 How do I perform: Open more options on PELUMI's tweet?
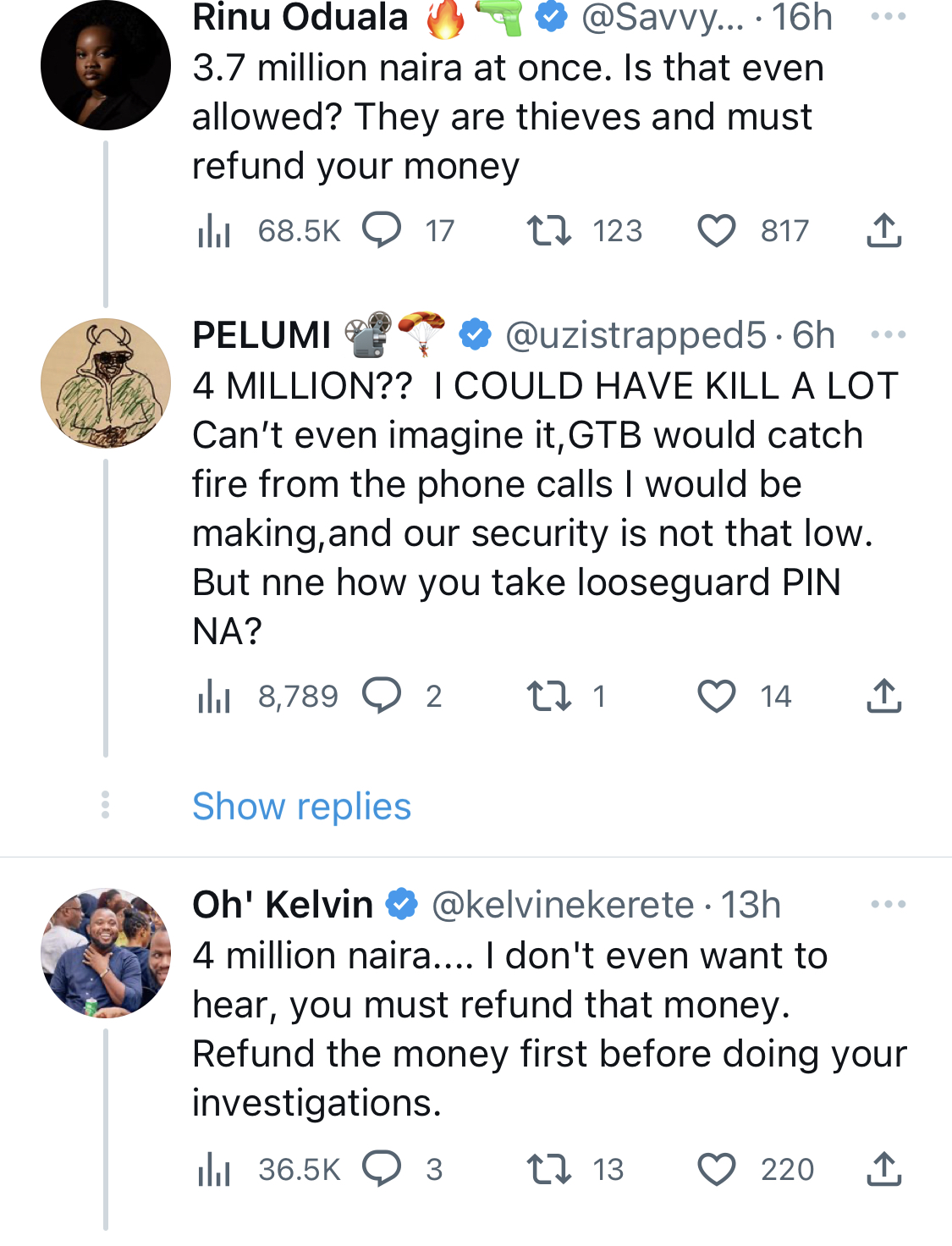pos(888,335)
